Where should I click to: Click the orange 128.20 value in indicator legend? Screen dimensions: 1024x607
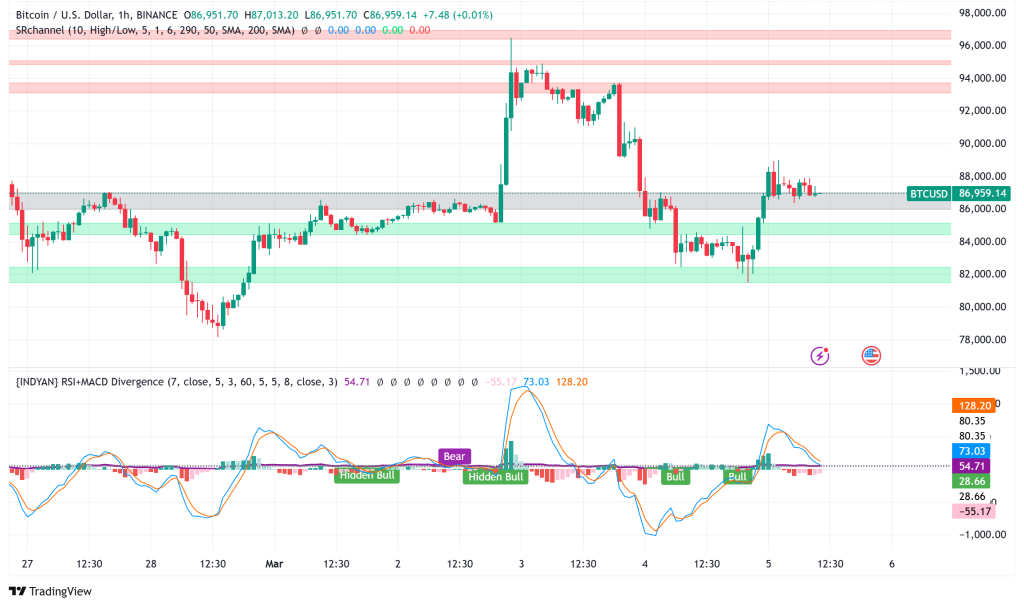(571, 382)
